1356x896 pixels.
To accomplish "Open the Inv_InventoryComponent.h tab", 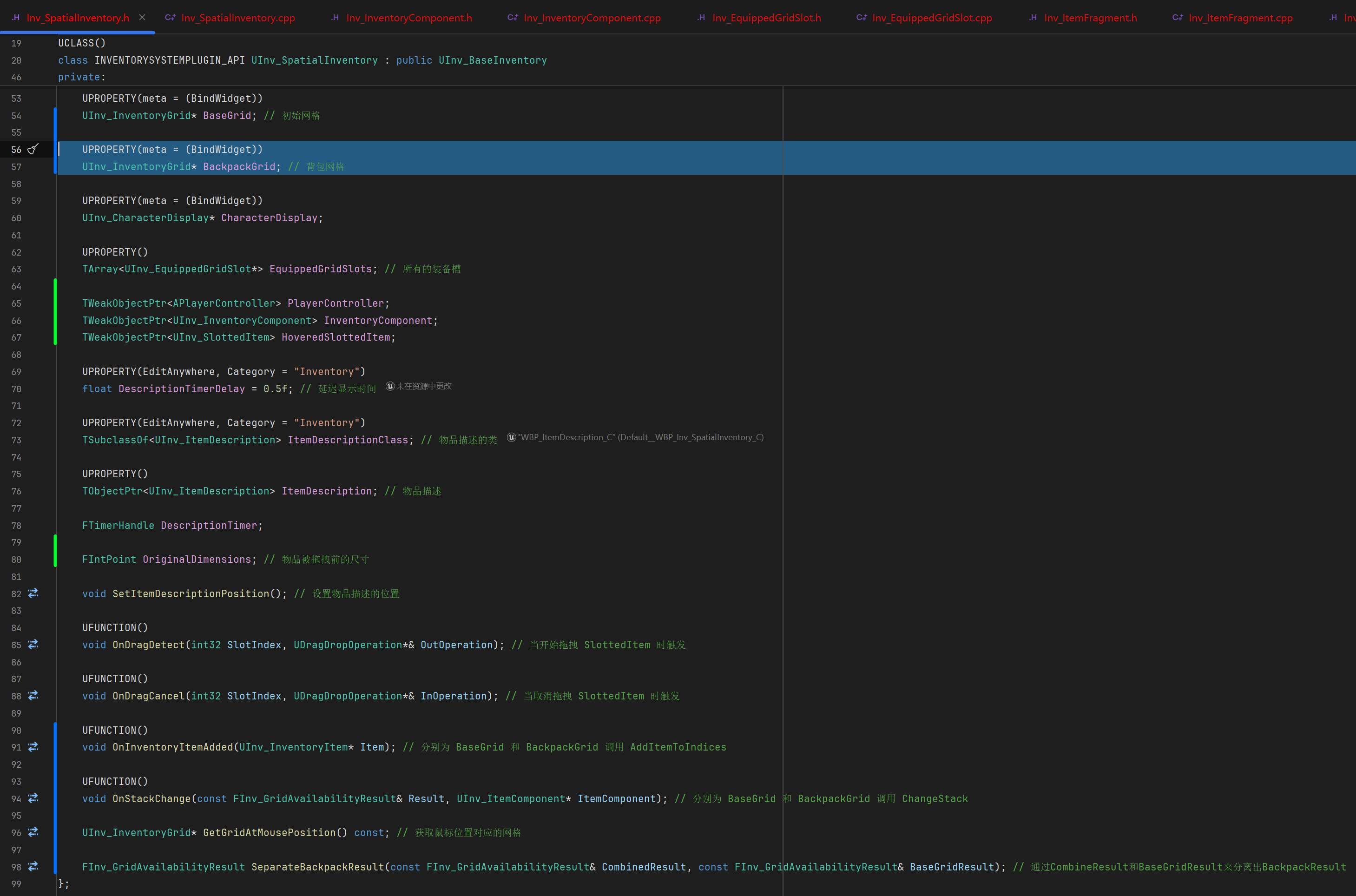I will [x=408, y=18].
